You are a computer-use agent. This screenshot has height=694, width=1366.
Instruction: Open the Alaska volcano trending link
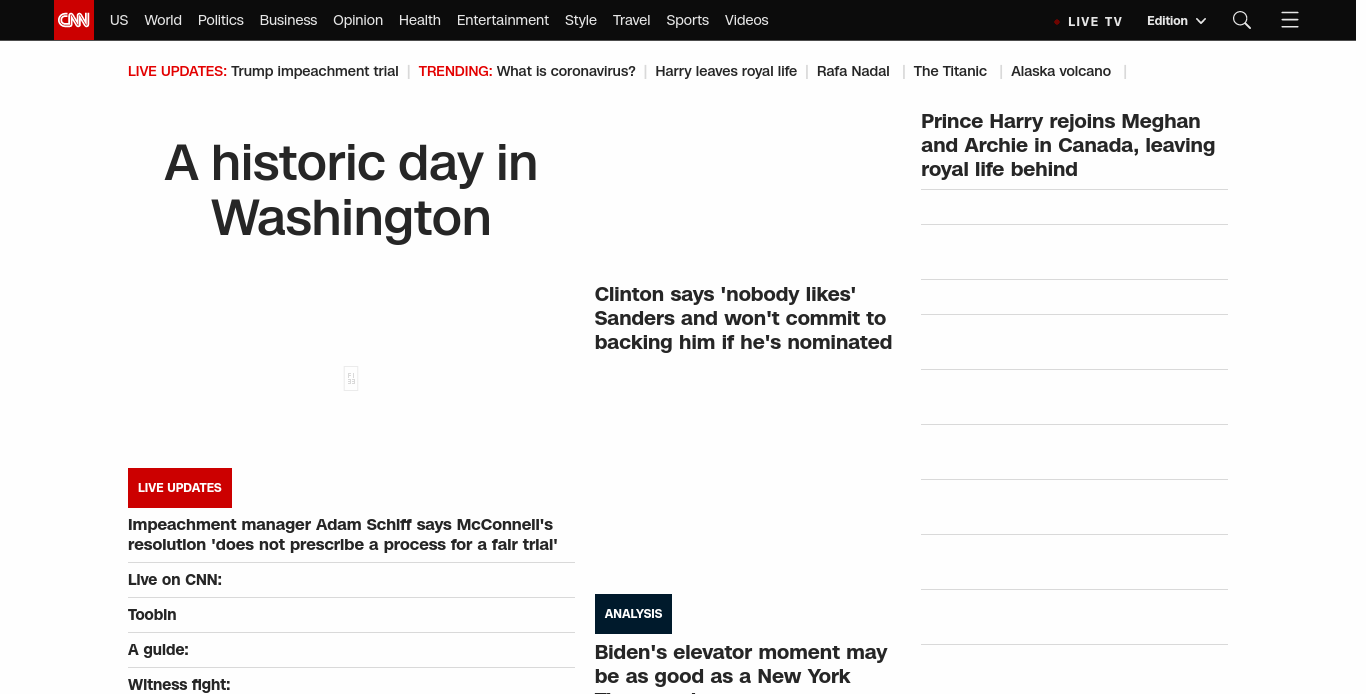pyautogui.click(x=1060, y=71)
